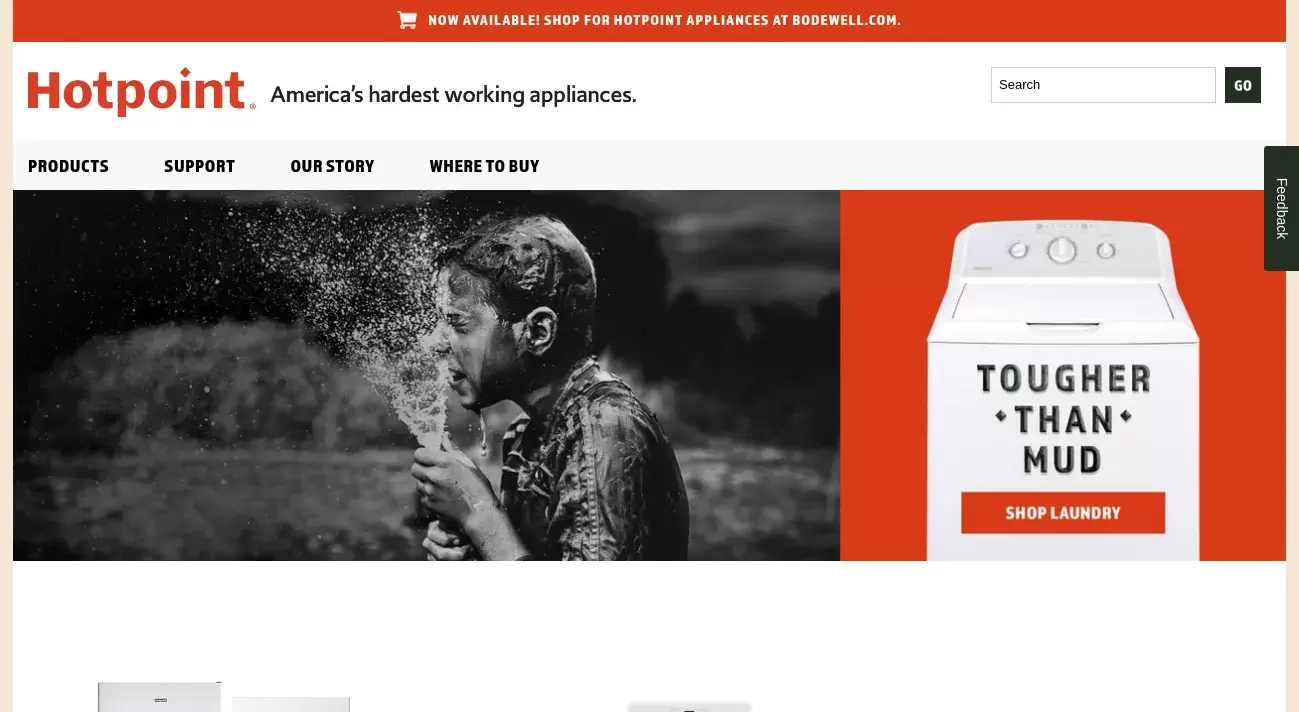Image resolution: width=1299 pixels, height=712 pixels.
Task: Click the left small knob on the washer
Action: tap(1018, 250)
